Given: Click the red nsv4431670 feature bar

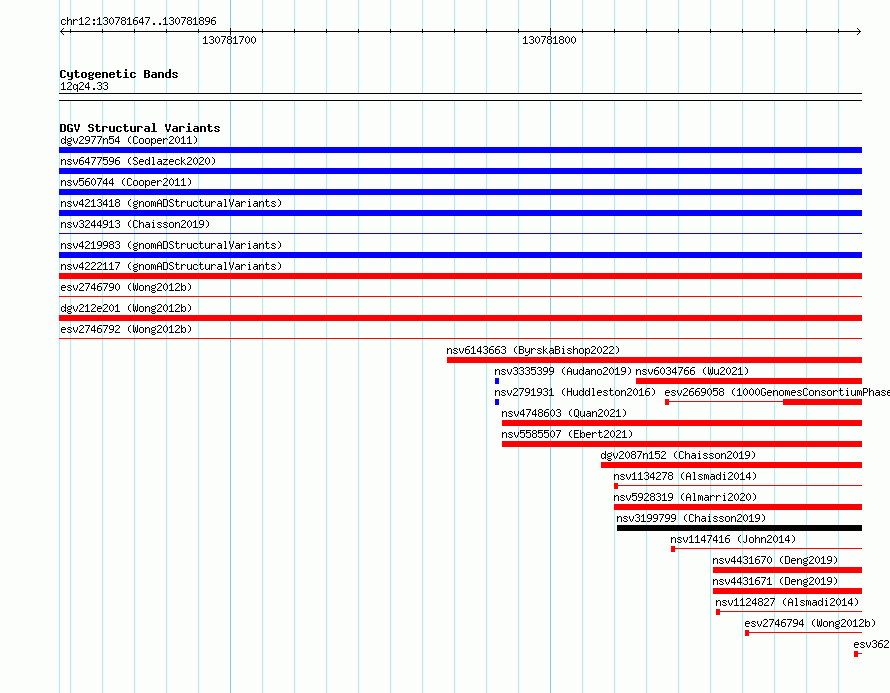Looking at the screenshot, I should pyautogui.click(x=787, y=570).
